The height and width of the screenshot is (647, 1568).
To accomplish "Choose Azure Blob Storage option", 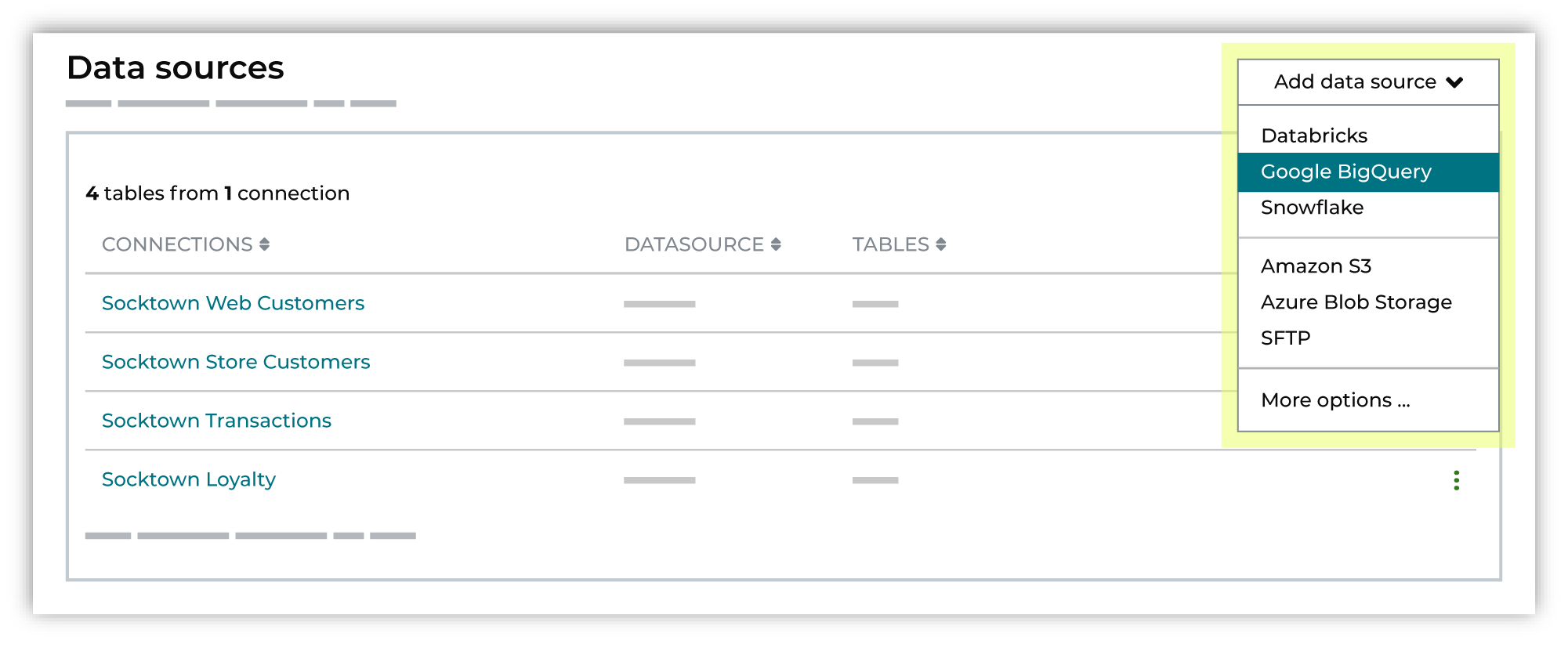I will point(1356,302).
